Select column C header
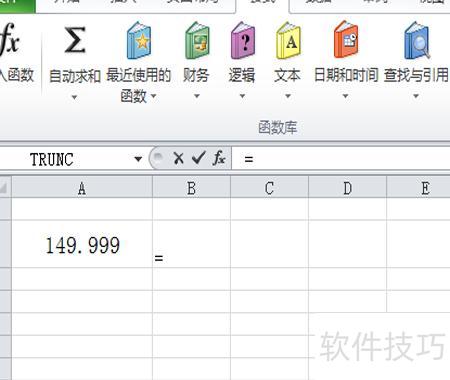Screen dimensions: 450x380 (269, 188)
